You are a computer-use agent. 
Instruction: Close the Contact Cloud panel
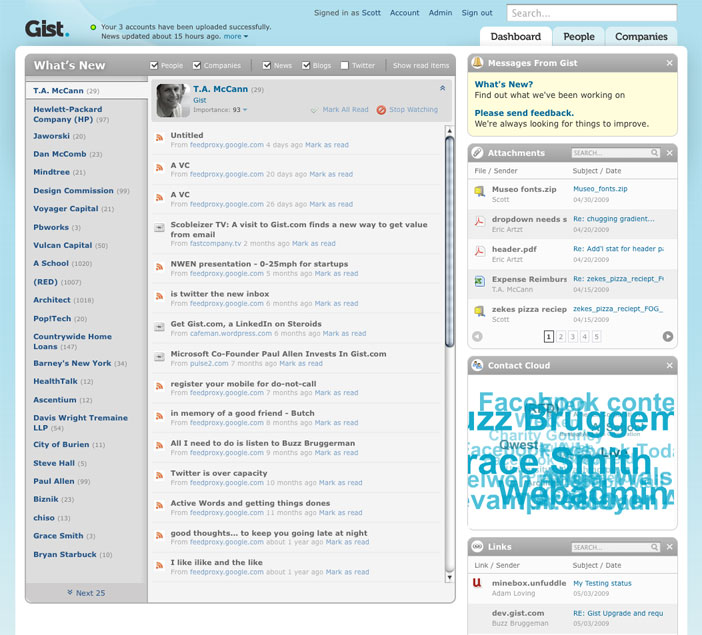point(669,365)
